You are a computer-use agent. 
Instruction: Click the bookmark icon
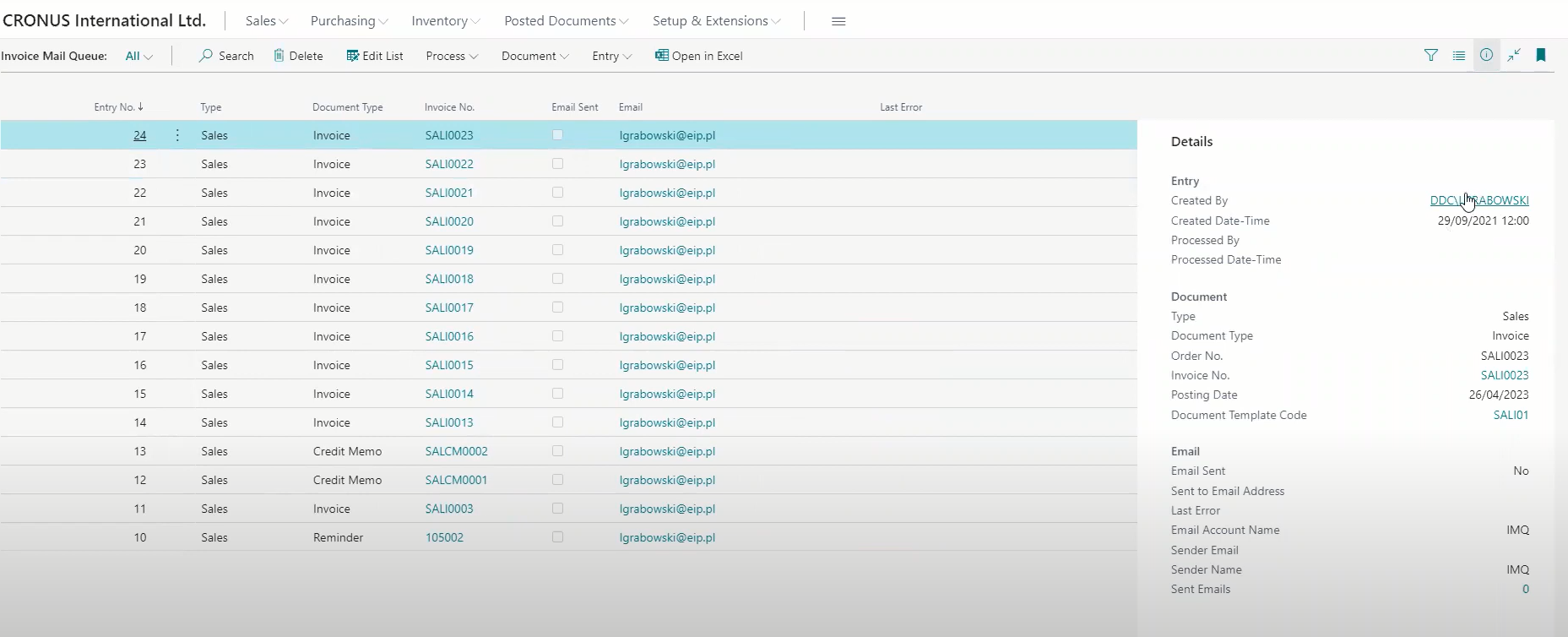1541,56
